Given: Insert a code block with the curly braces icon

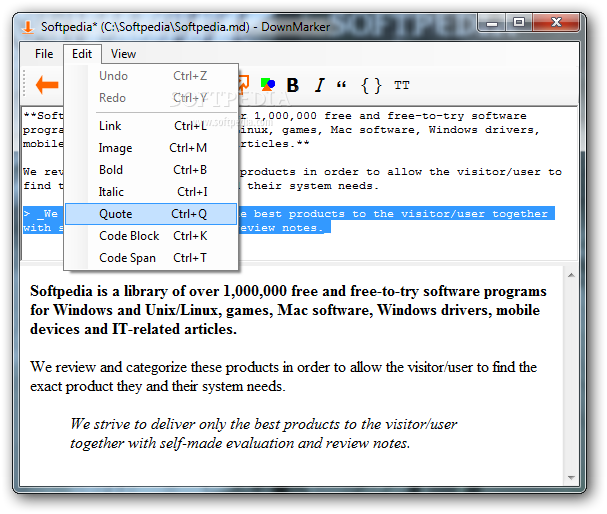Looking at the screenshot, I should tap(371, 86).
